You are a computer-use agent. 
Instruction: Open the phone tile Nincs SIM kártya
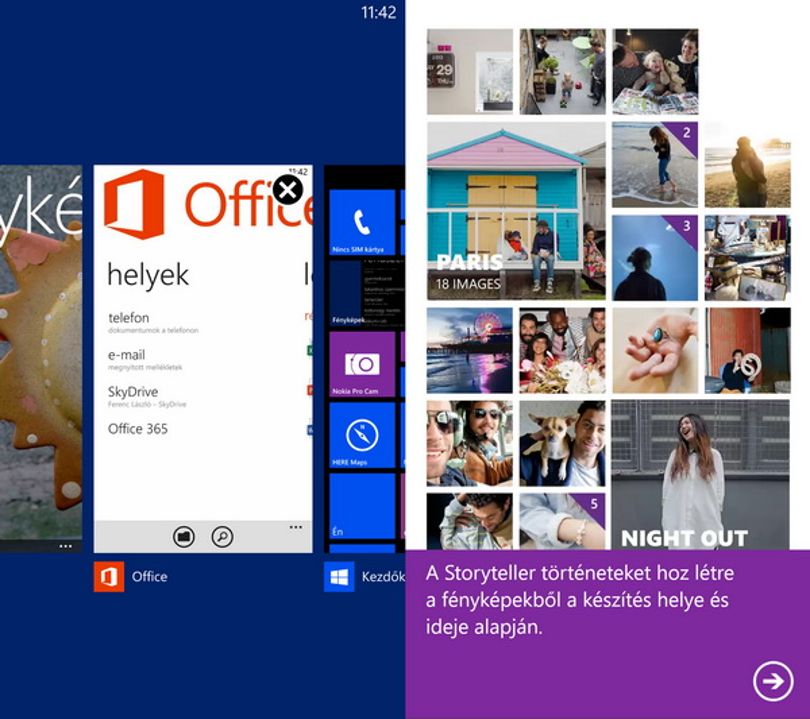pyautogui.click(x=362, y=222)
